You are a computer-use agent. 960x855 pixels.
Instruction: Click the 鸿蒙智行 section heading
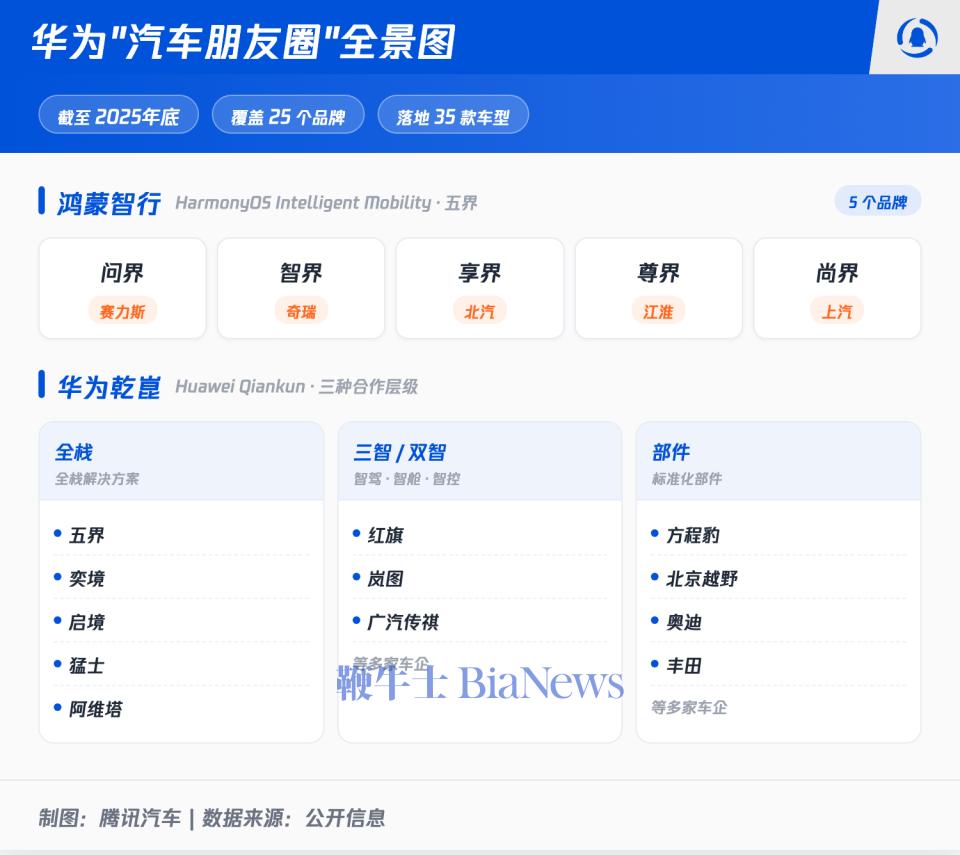click(x=109, y=203)
